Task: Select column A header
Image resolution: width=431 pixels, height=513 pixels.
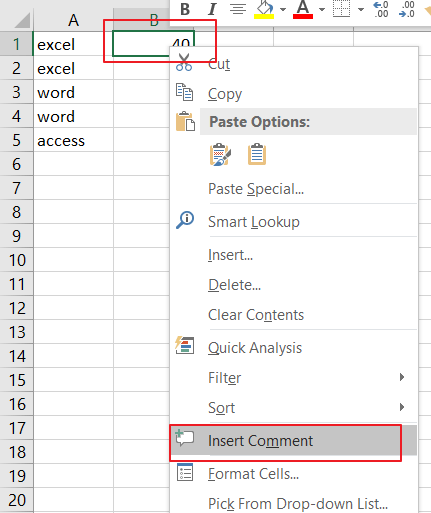Action: 73,20
